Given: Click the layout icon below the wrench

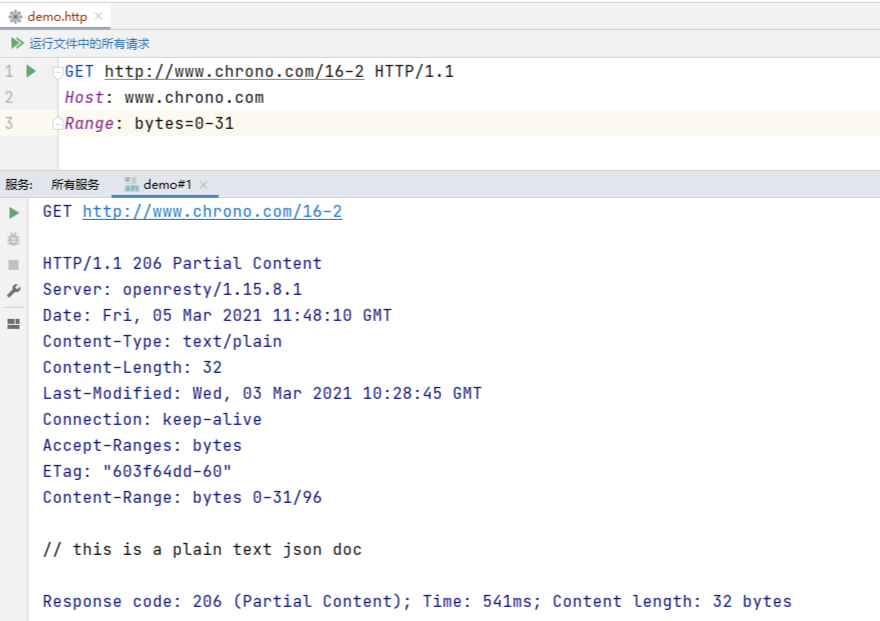Looking at the screenshot, I should pyautogui.click(x=14, y=324).
